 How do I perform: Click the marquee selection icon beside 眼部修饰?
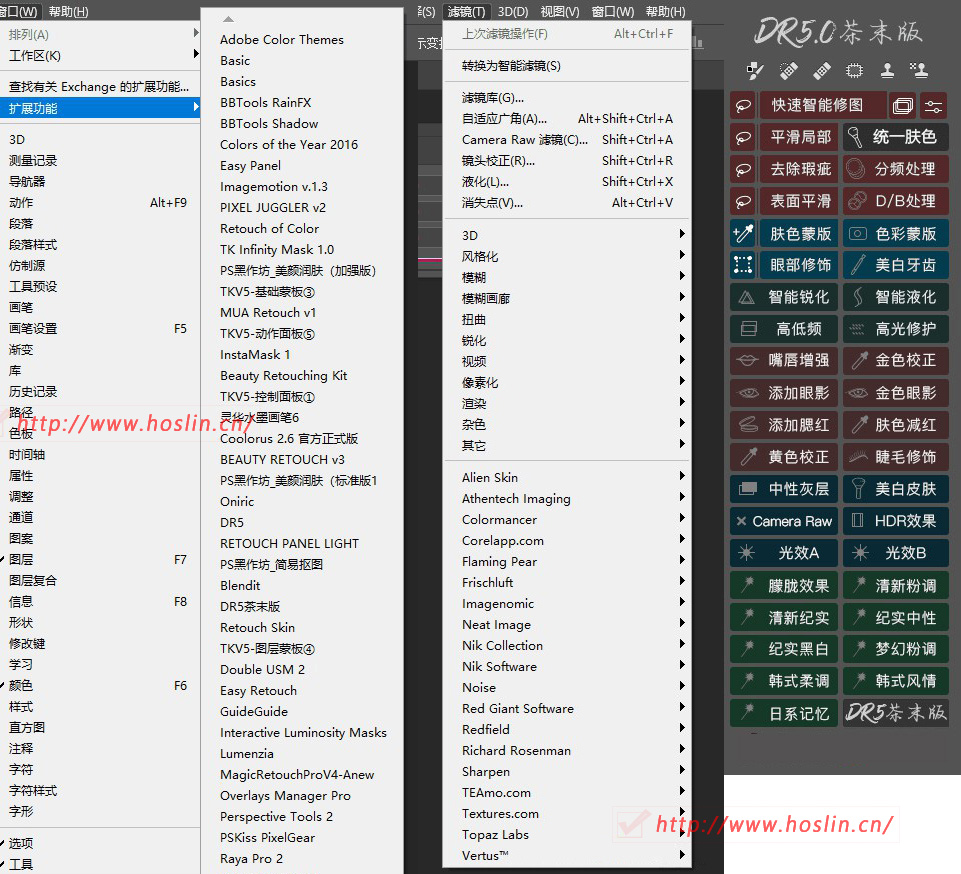coord(744,265)
